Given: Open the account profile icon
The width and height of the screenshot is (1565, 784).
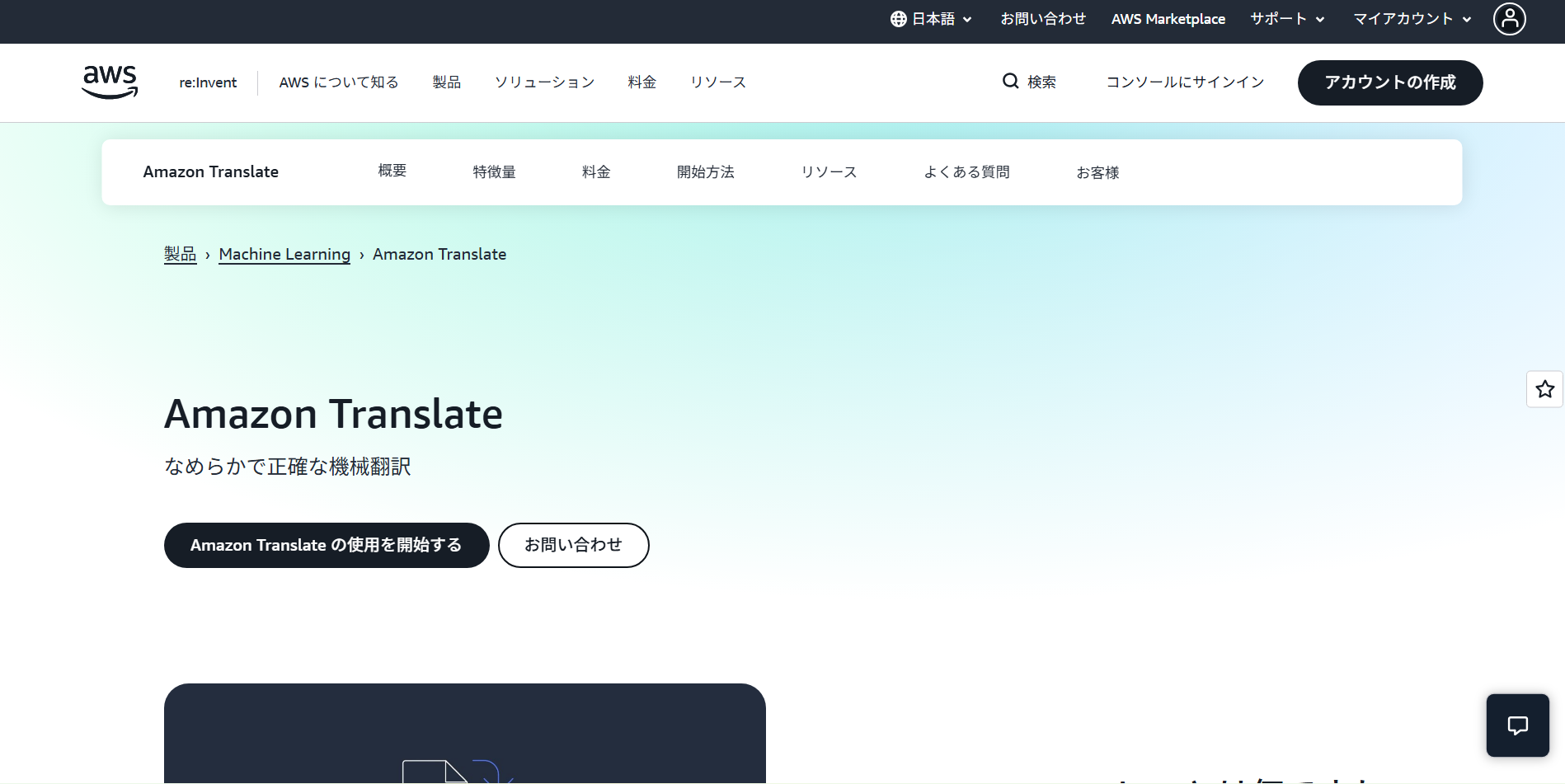Looking at the screenshot, I should [1510, 21].
